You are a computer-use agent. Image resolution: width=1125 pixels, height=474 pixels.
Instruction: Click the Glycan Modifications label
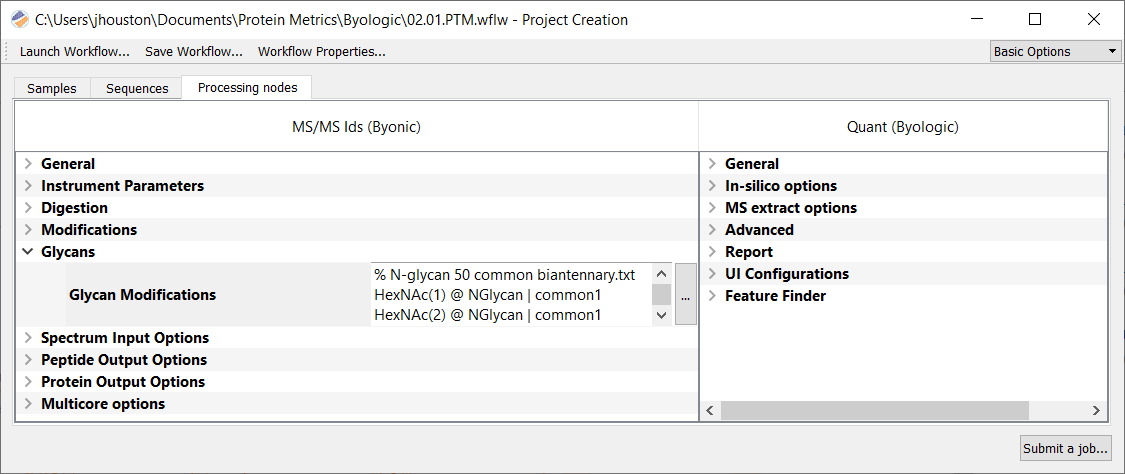tap(142, 295)
